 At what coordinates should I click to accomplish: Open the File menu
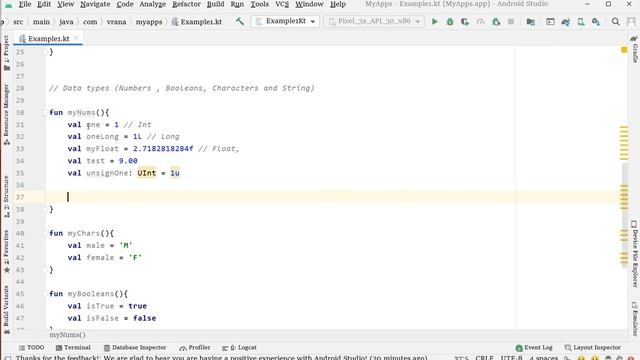(x=24, y=4)
